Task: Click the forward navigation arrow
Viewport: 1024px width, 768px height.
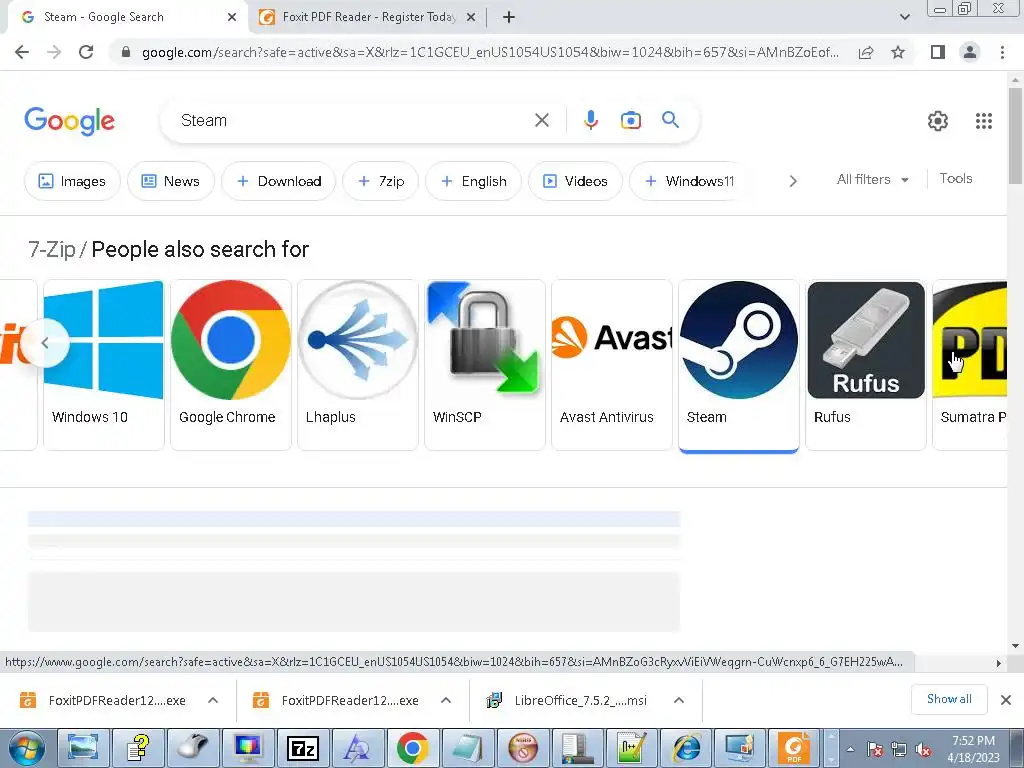Action: pyautogui.click(x=54, y=52)
